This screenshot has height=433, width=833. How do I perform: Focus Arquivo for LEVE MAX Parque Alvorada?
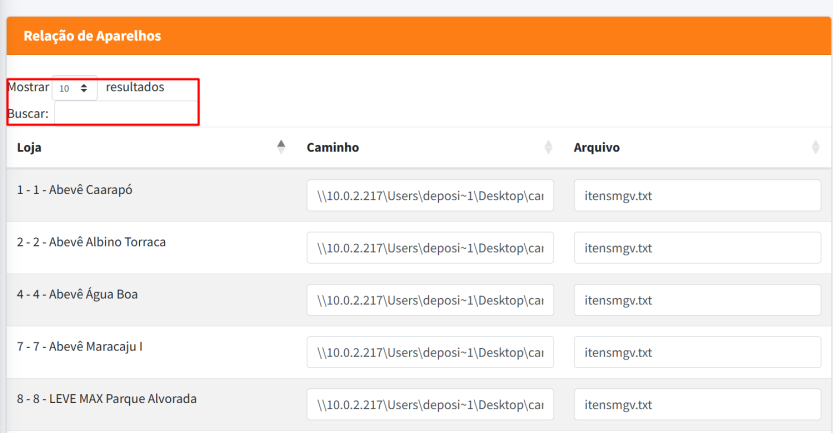click(697, 405)
